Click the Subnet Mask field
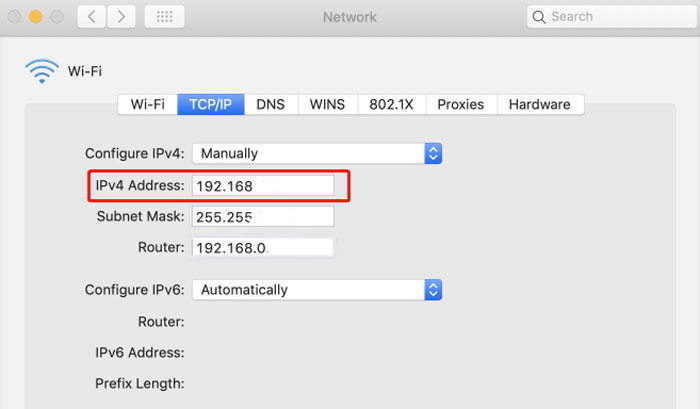This screenshot has width=700, height=409. [x=263, y=216]
